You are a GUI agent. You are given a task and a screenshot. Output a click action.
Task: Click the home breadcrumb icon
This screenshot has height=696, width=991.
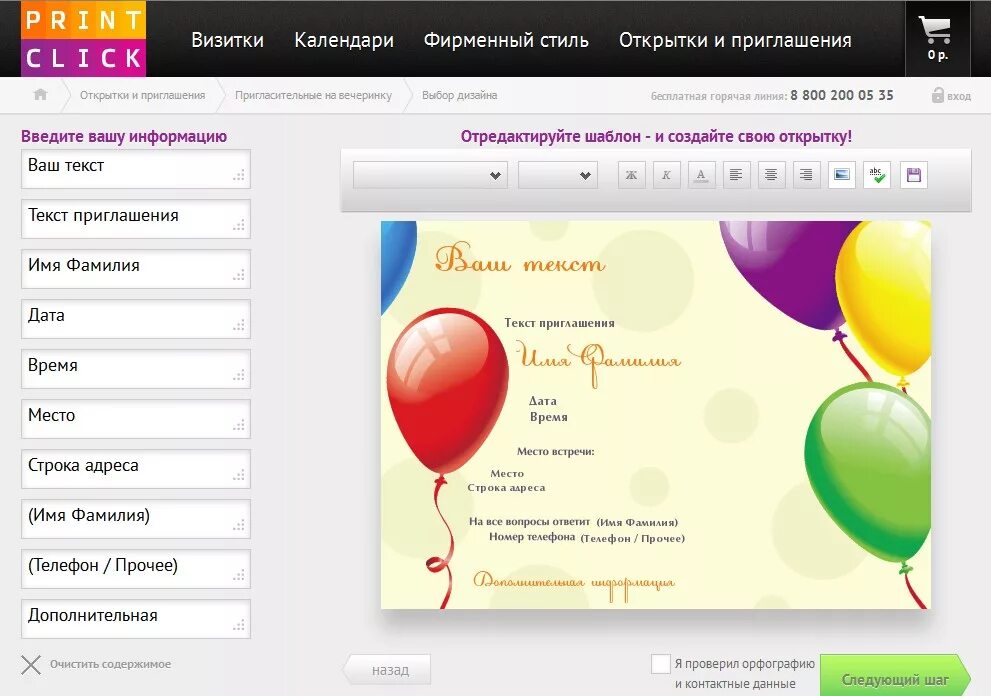[x=40, y=95]
